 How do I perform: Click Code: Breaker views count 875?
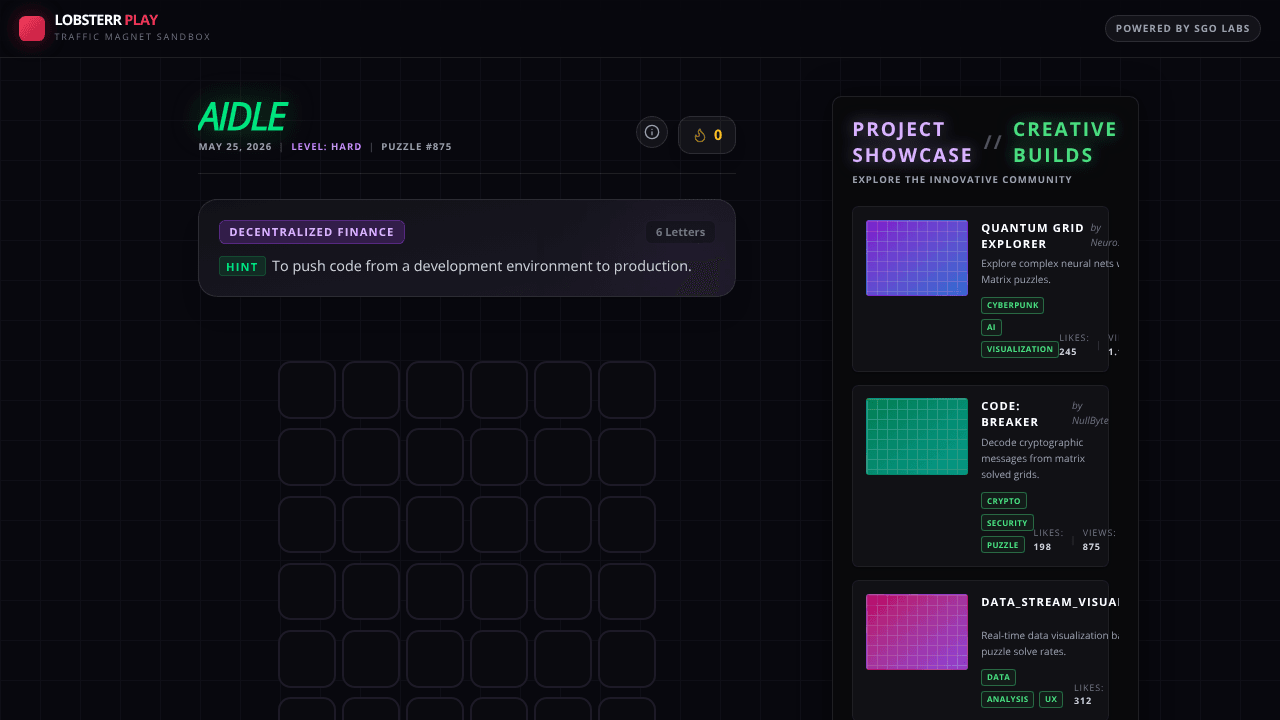[x=1091, y=547]
